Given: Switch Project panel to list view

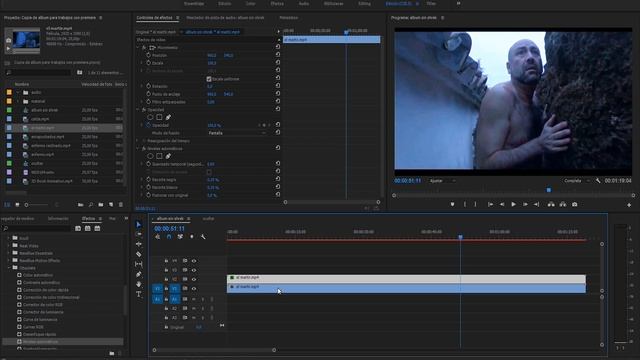Looking at the screenshot, I should coord(7,204).
